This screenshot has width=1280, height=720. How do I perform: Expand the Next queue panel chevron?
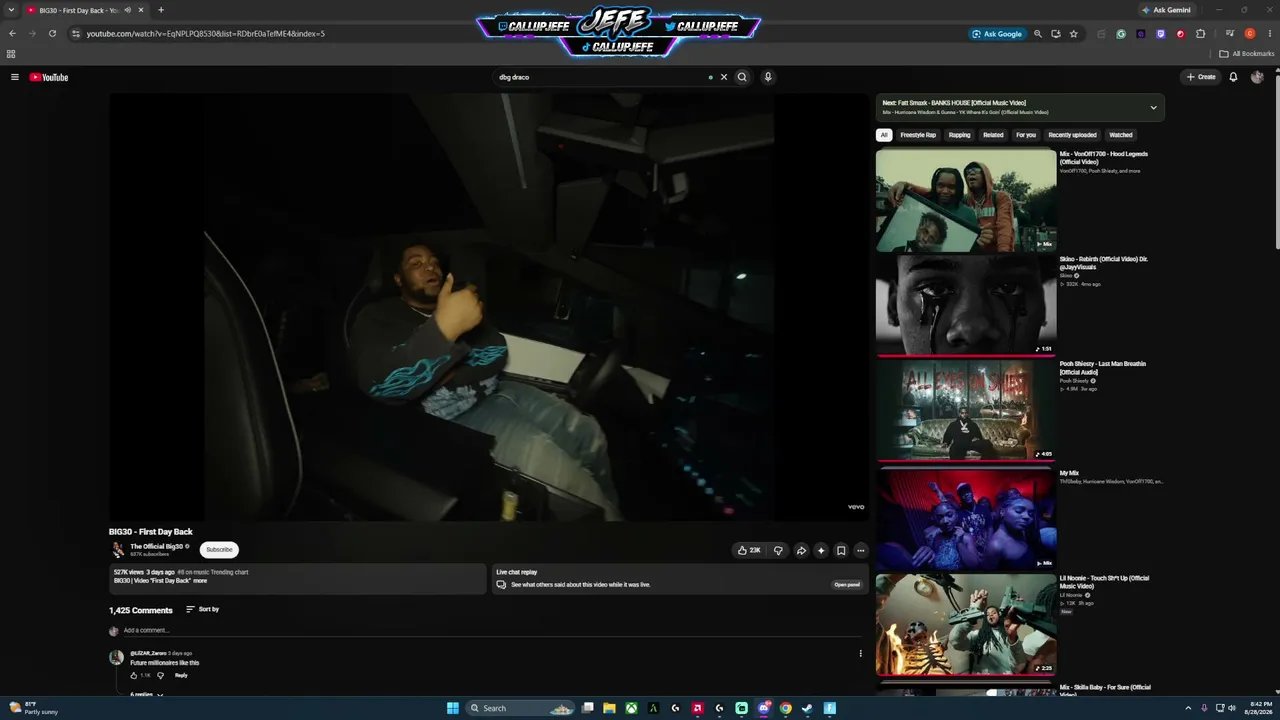[x=1153, y=108]
